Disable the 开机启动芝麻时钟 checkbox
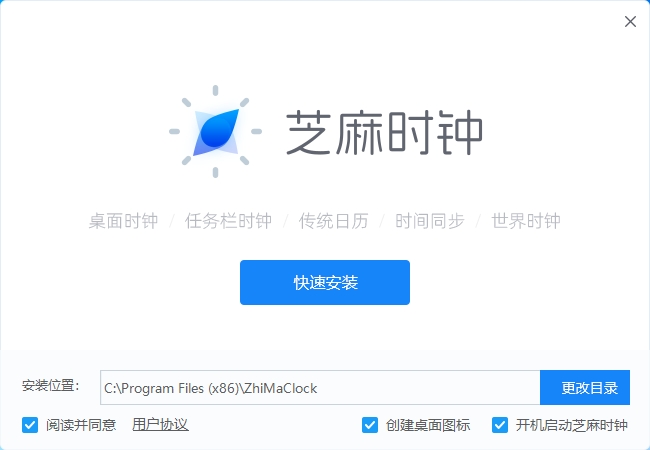 coord(500,425)
